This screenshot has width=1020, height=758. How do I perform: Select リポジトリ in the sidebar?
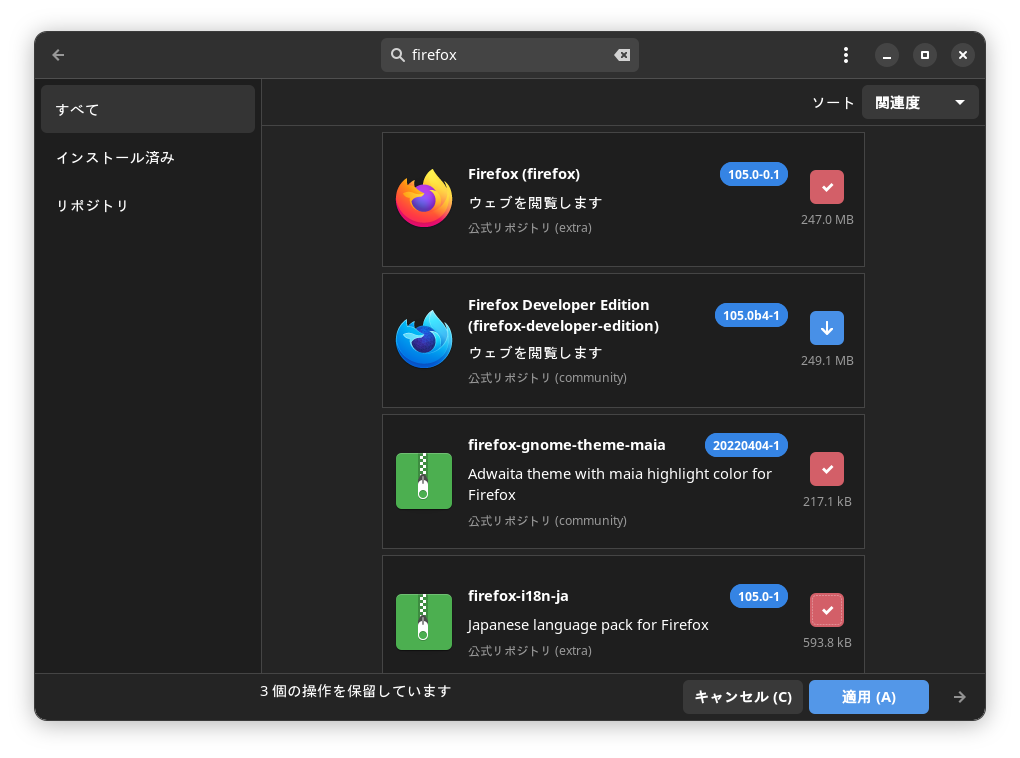coord(148,206)
